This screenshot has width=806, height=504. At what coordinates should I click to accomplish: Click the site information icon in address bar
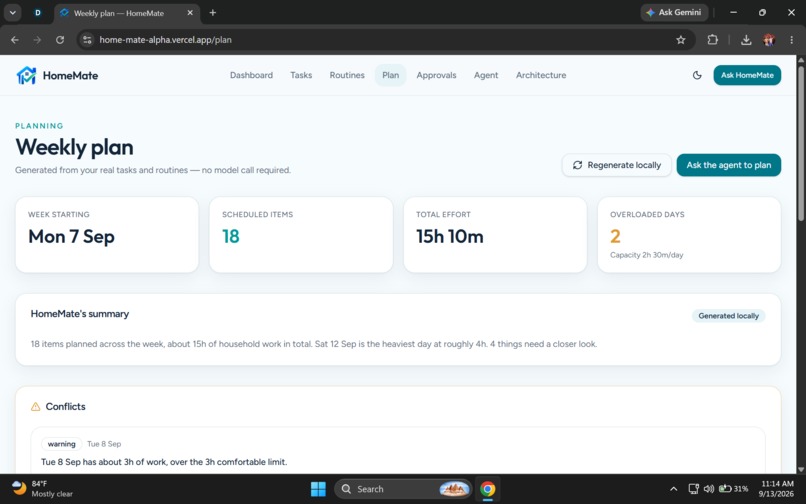click(x=87, y=40)
